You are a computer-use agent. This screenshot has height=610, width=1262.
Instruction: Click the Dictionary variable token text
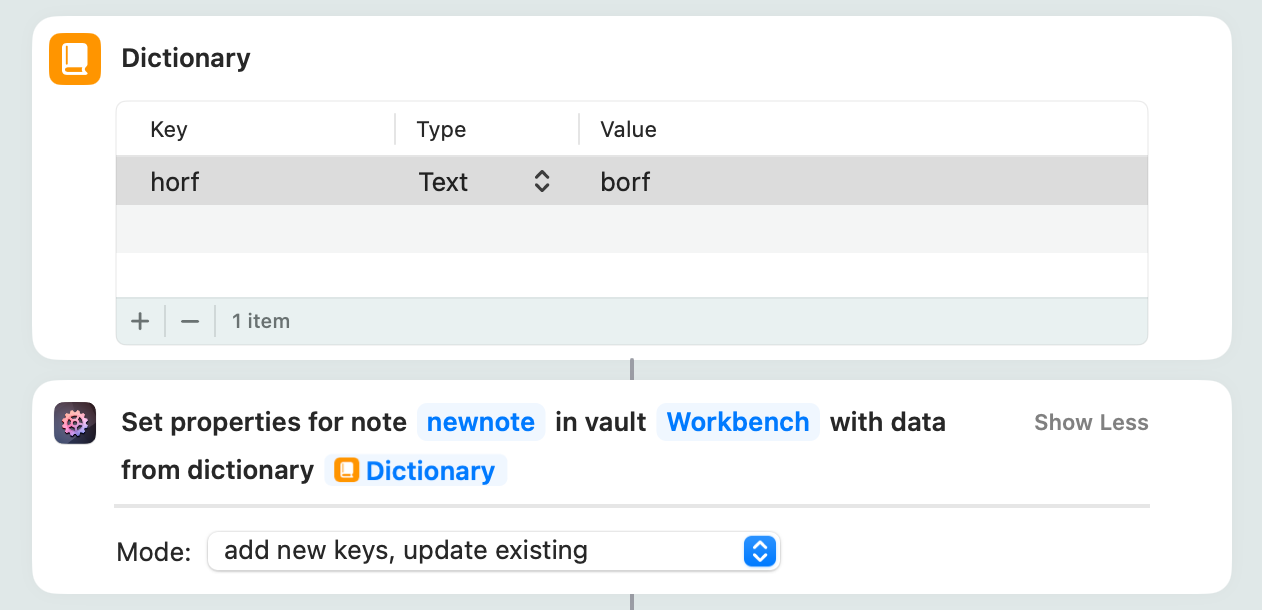(430, 471)
